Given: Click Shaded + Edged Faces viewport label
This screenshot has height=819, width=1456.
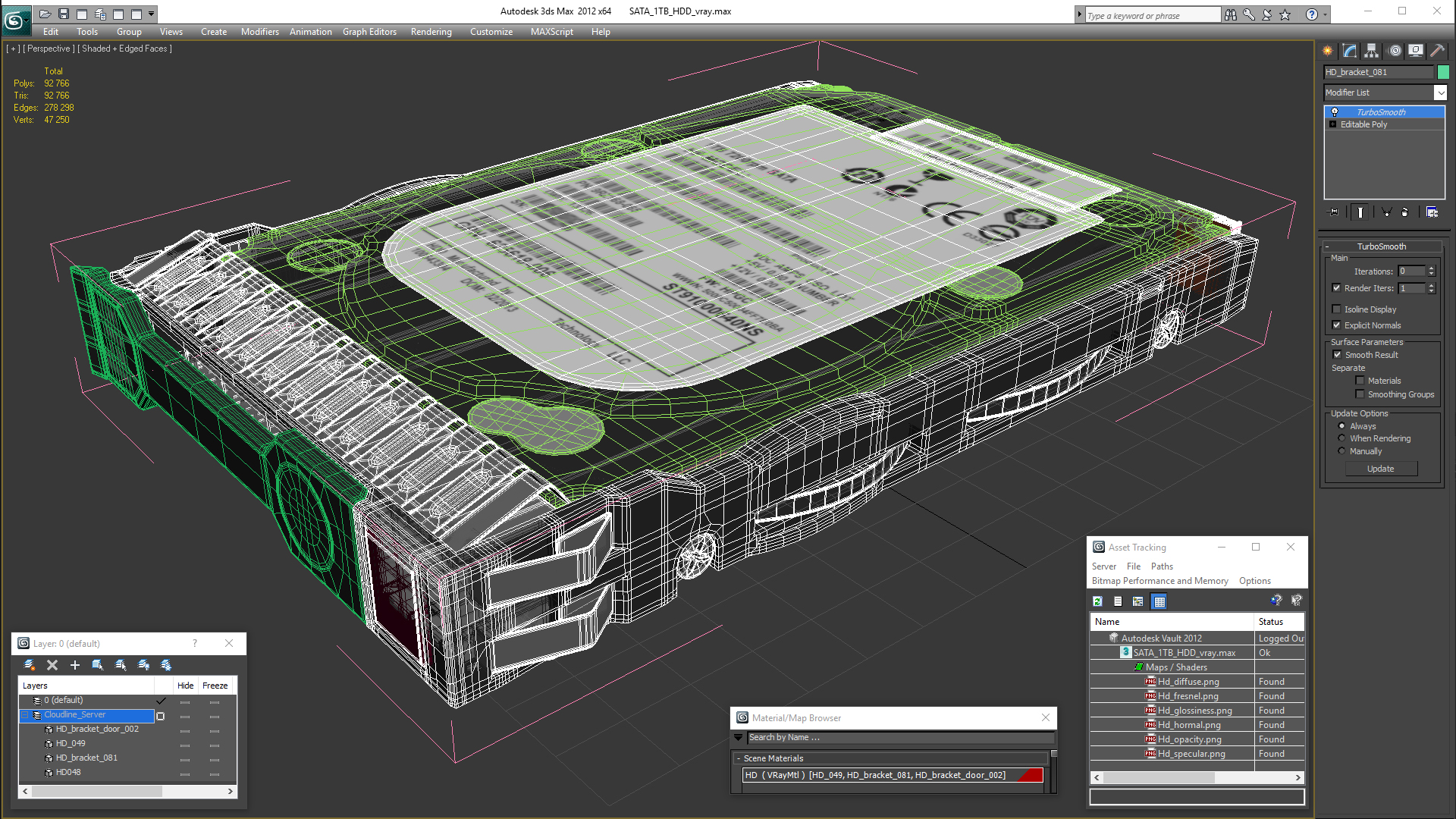Looking at the screenshot, I should pyautogui.click(x=124, y=49).
